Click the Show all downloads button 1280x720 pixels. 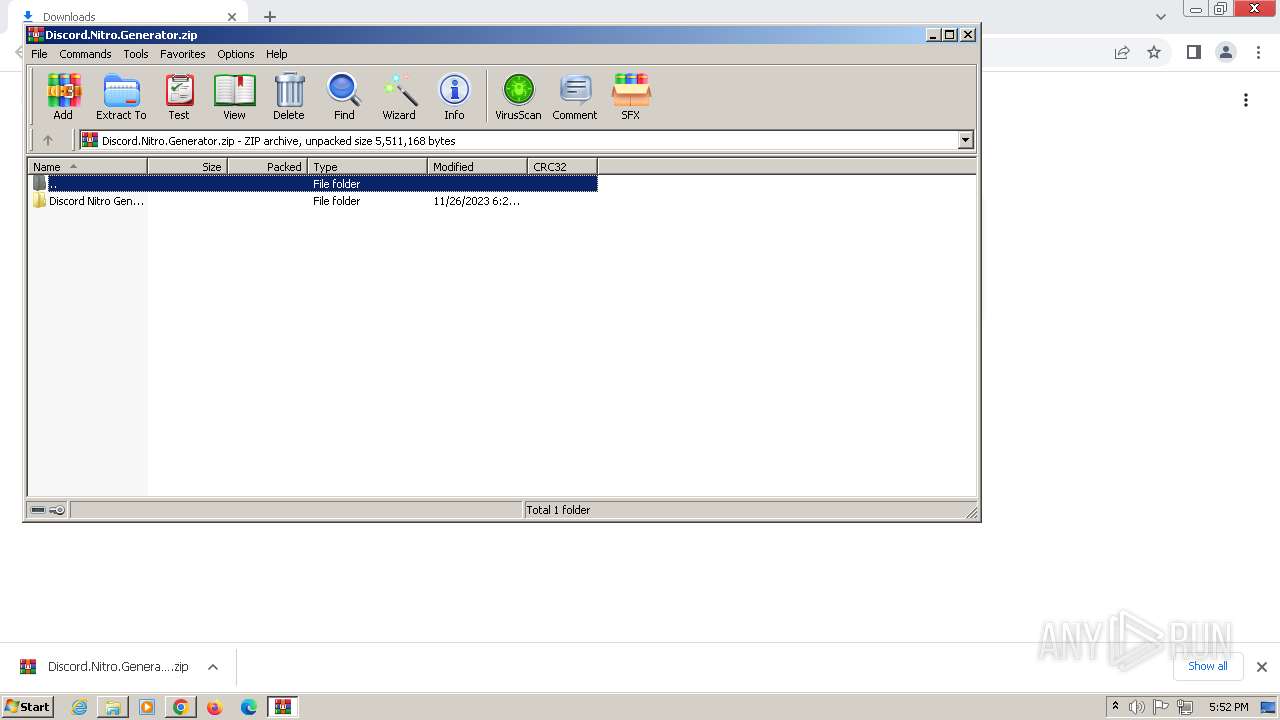[x=1208, y=666]
